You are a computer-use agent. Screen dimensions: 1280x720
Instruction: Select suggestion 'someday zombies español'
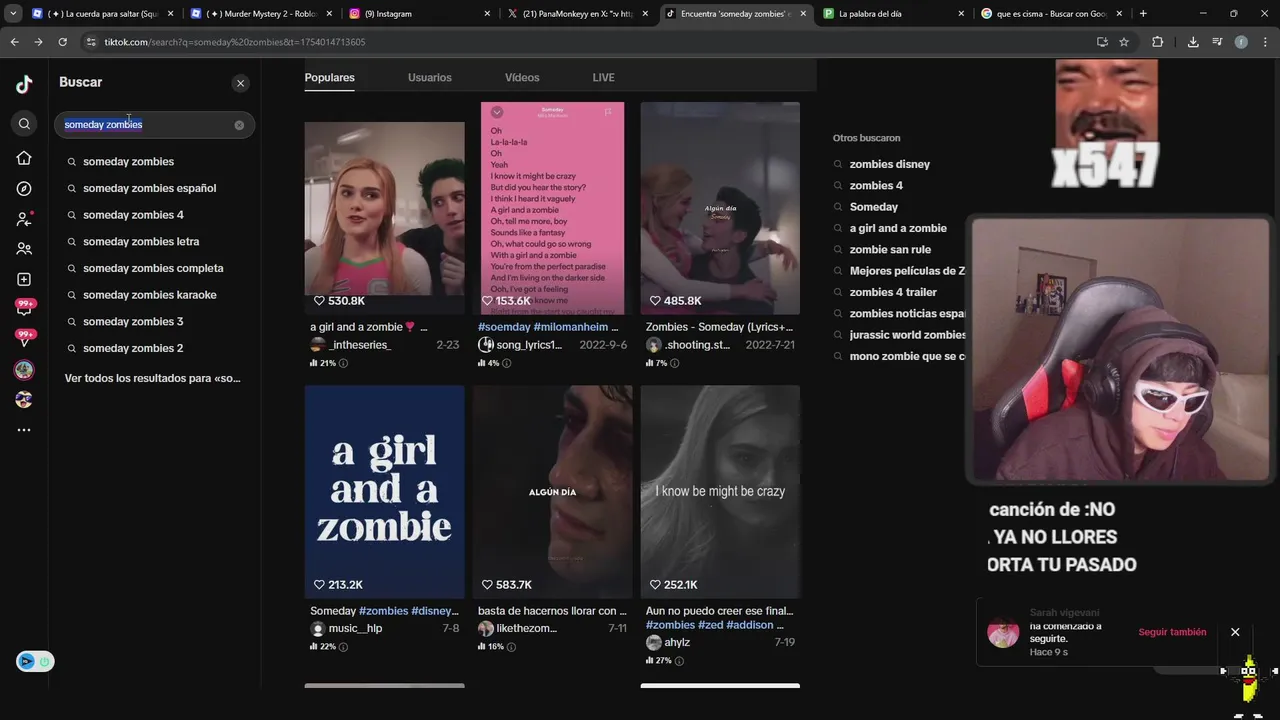(x=149, y=188)
